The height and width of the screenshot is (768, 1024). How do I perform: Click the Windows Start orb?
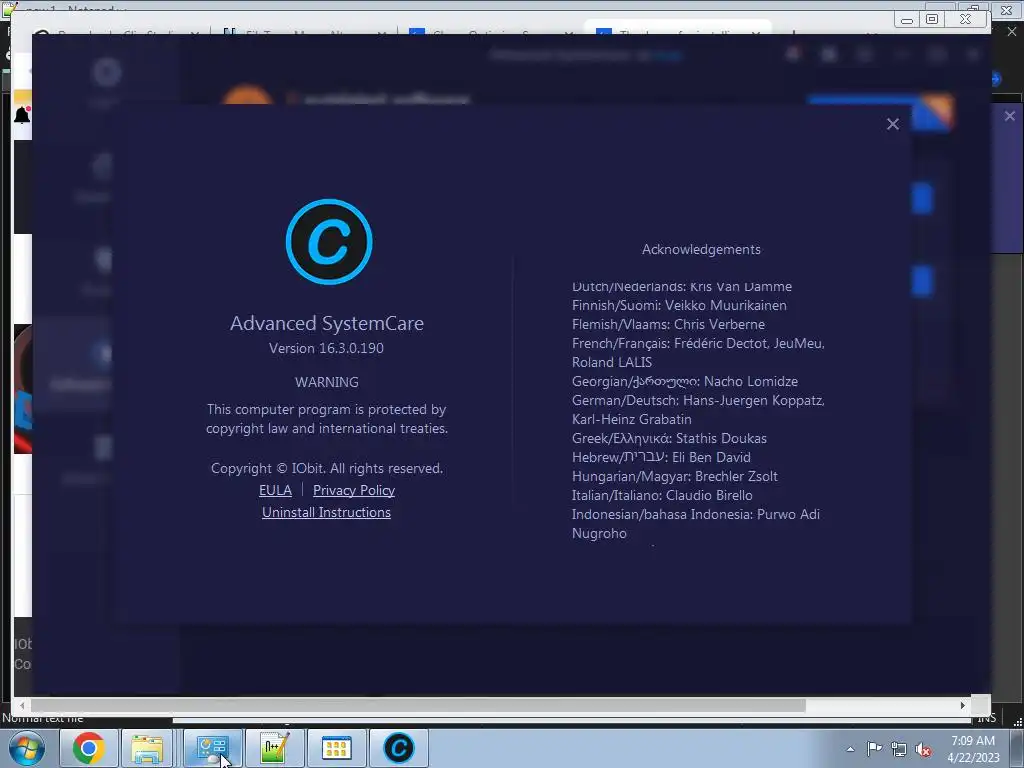27,748
